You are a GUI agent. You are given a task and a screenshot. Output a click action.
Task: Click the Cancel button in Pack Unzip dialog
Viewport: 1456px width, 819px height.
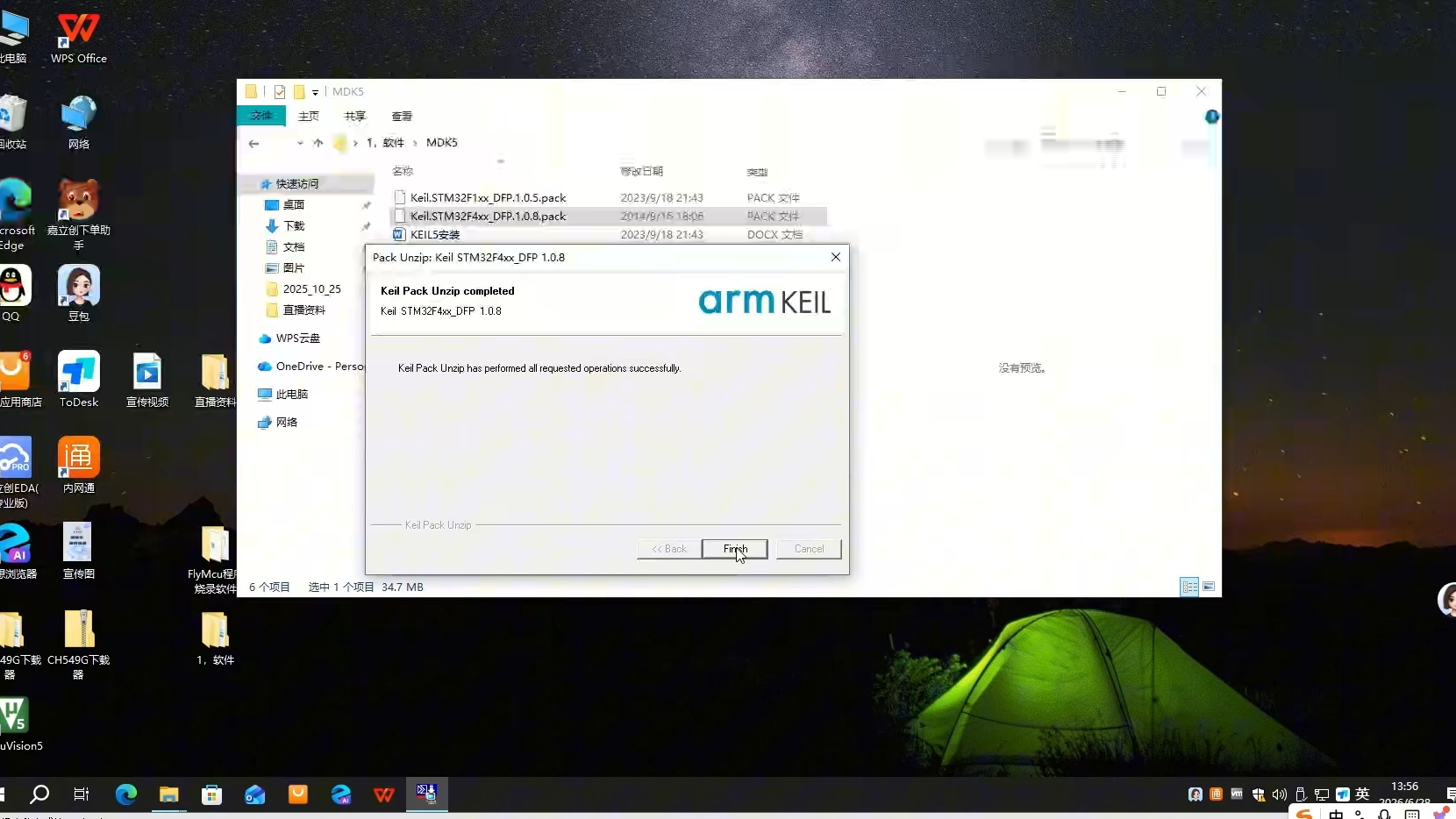tap(809, 549)
